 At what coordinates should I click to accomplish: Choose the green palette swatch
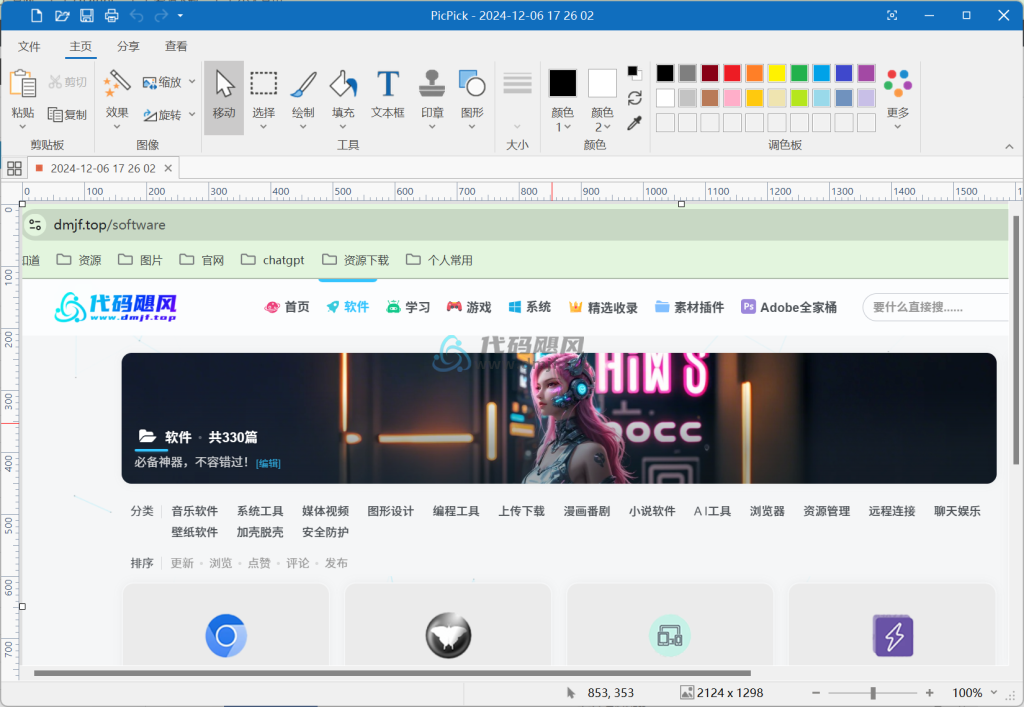click(799, 73)
